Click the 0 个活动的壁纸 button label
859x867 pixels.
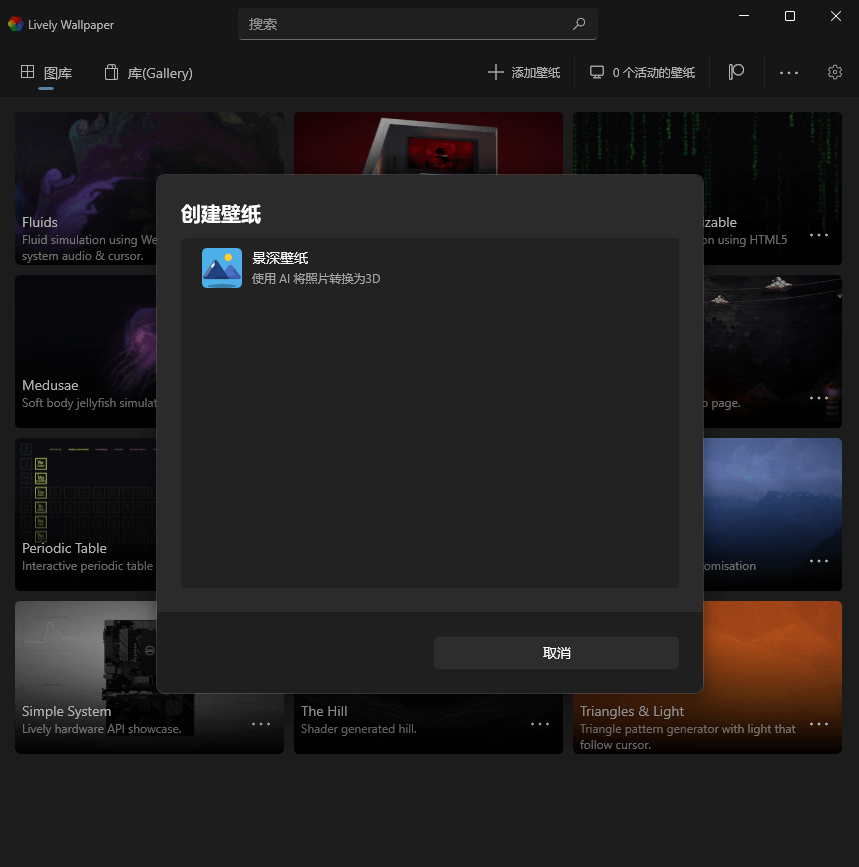pyautogui.click(x=653, y=73)
